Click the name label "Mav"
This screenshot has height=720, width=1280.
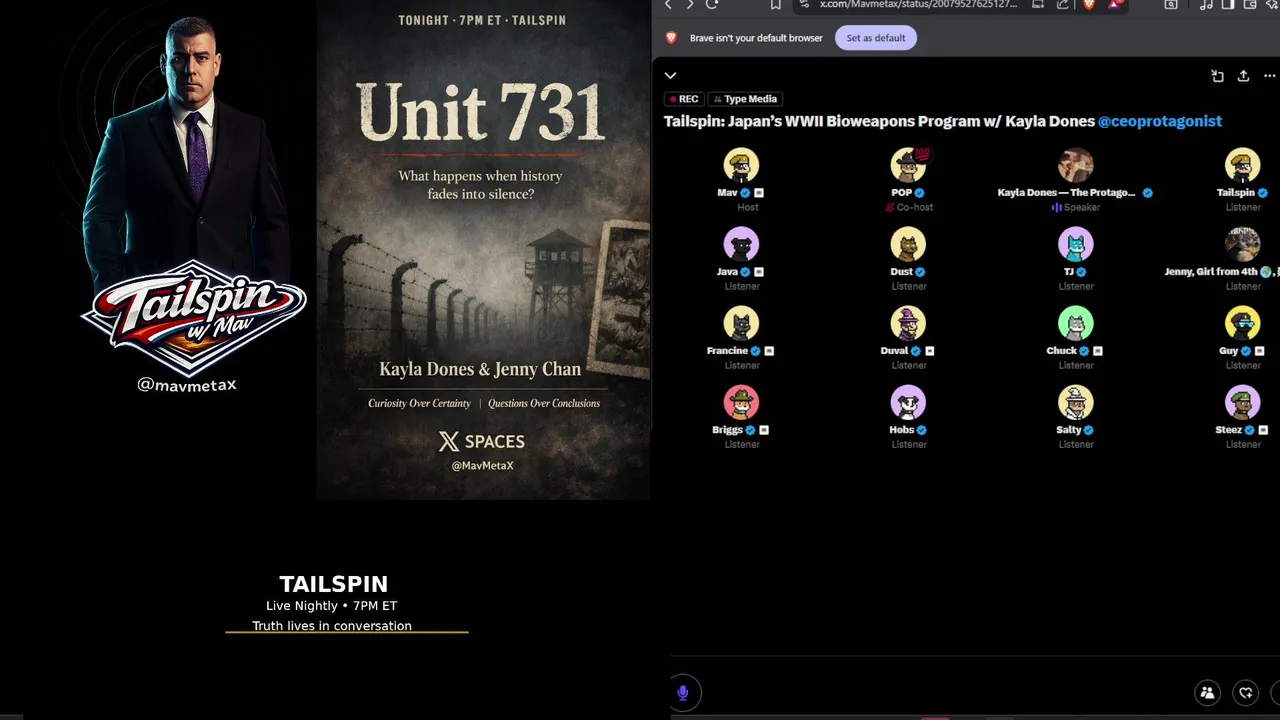tap(727, 193)
